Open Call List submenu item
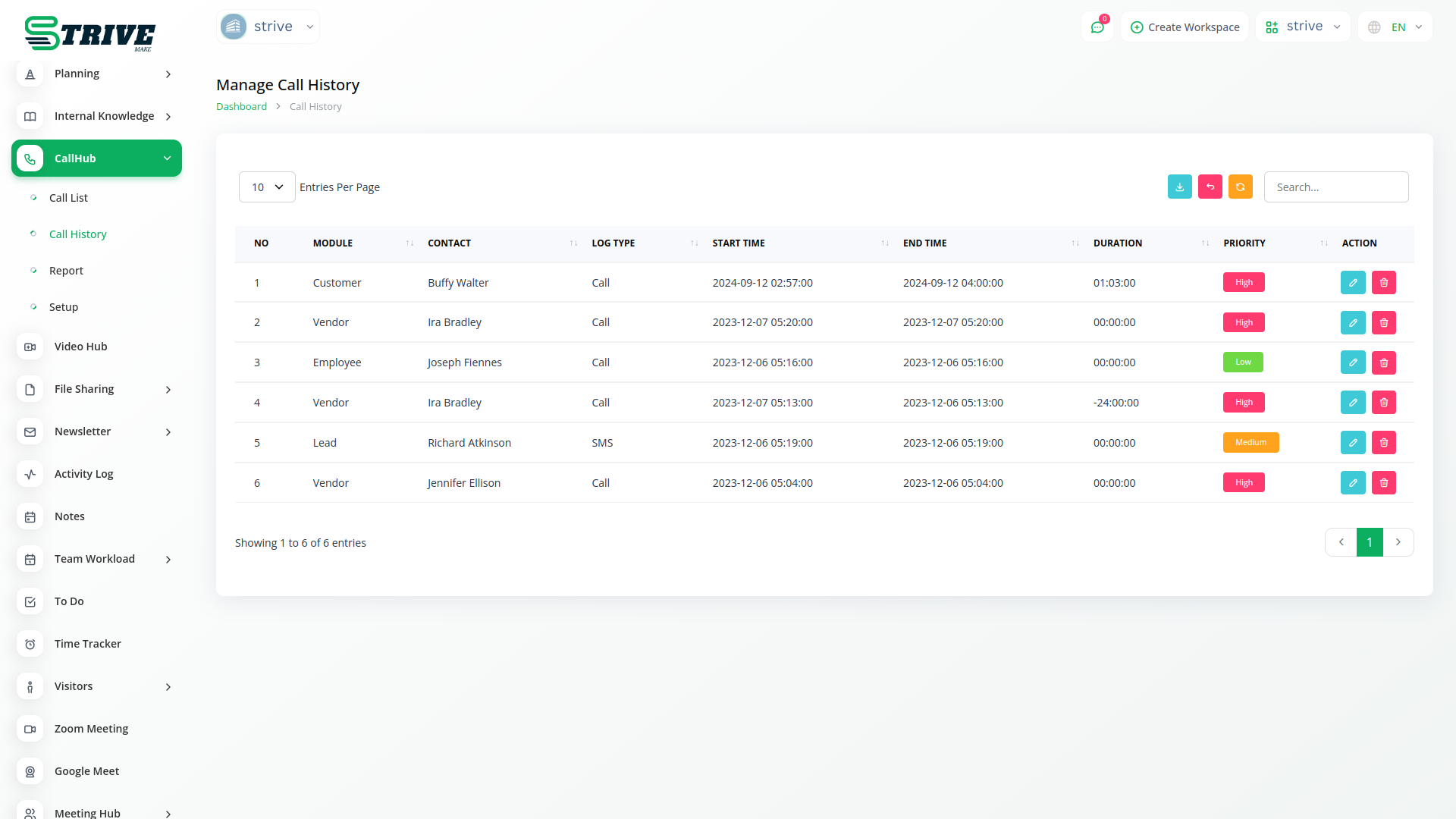 pos(68,198)
